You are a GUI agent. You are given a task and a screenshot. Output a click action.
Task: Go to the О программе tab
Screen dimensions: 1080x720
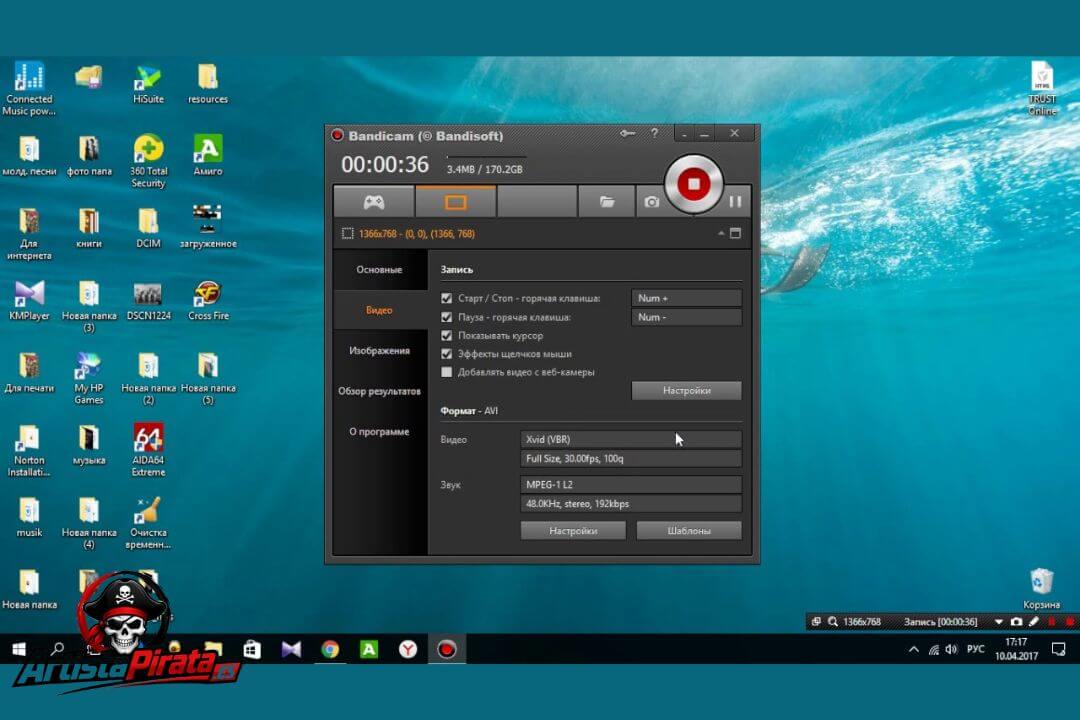click(x=380, y=432)
